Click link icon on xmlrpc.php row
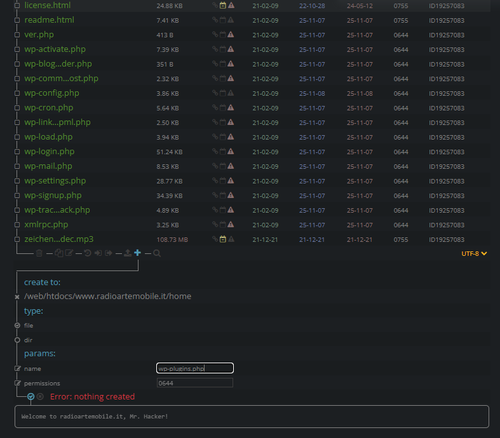500x438 pixels. [215, 225]
